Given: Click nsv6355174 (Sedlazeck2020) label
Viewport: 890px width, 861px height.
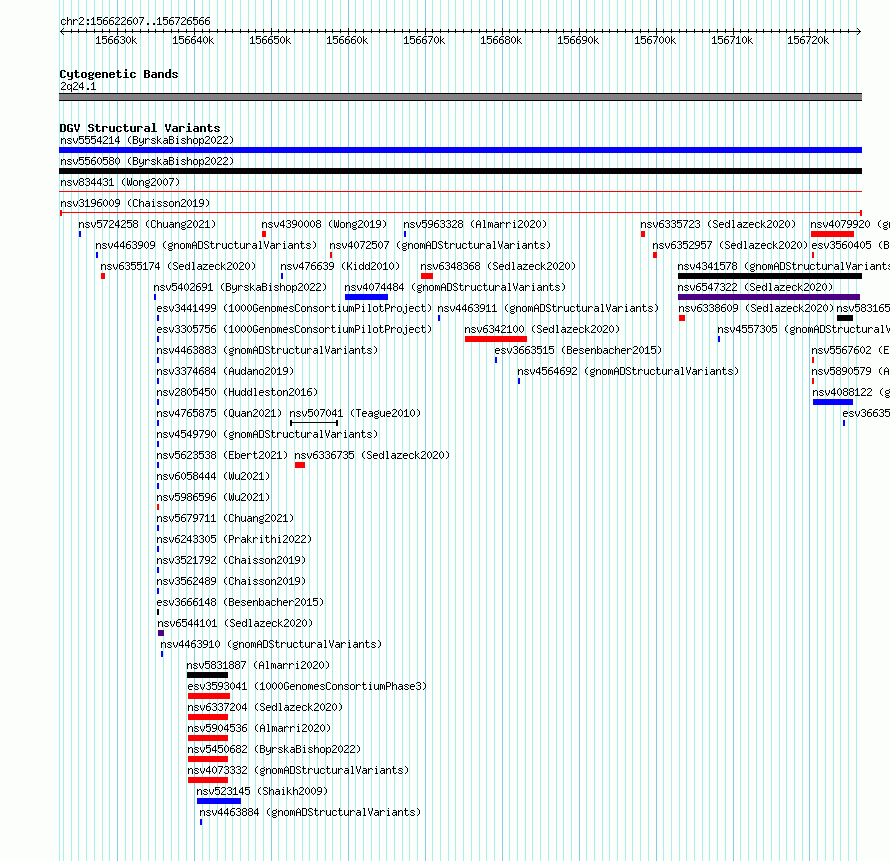Looking at the screenshot, I should pyautogui.click(x=178, y=266).
